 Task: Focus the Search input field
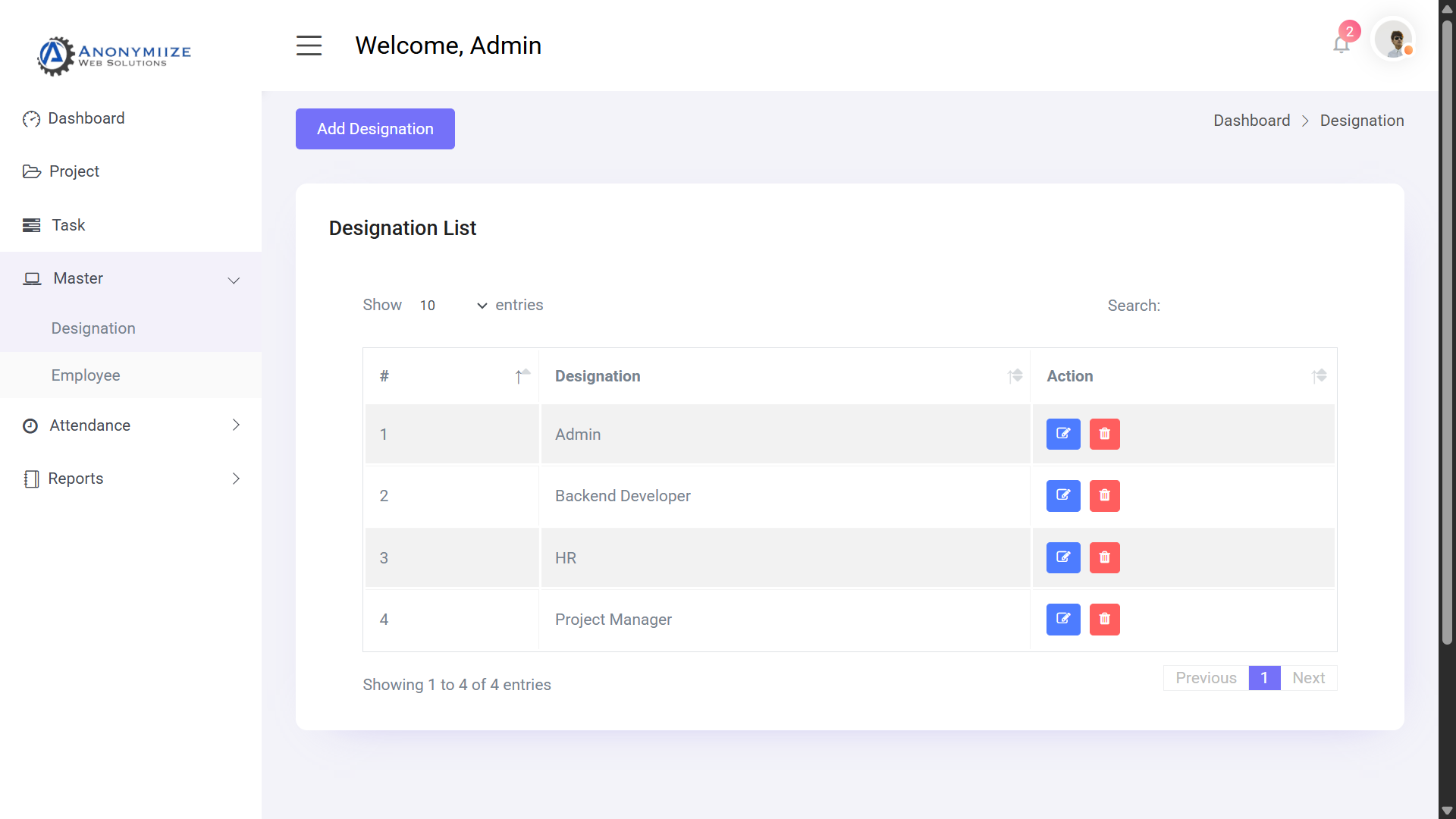pyautogui.click(x=1253, y=306)
